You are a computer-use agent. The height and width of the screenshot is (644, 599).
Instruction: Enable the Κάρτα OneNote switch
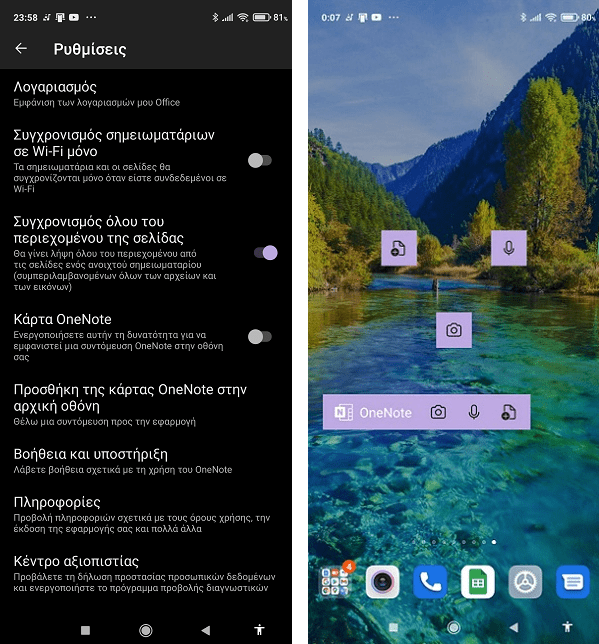coord(260,337)
